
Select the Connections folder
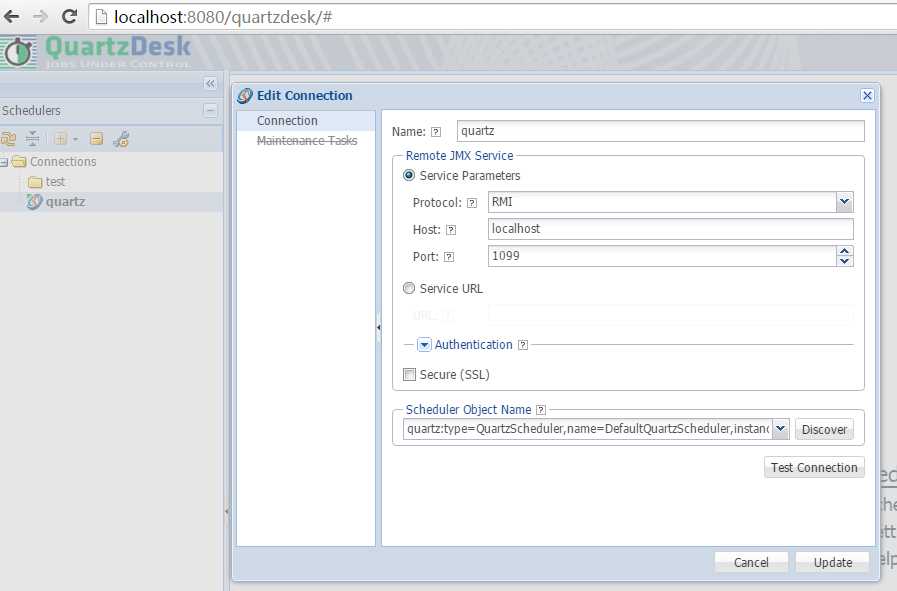pyautogui.click(x=63, y=162)
